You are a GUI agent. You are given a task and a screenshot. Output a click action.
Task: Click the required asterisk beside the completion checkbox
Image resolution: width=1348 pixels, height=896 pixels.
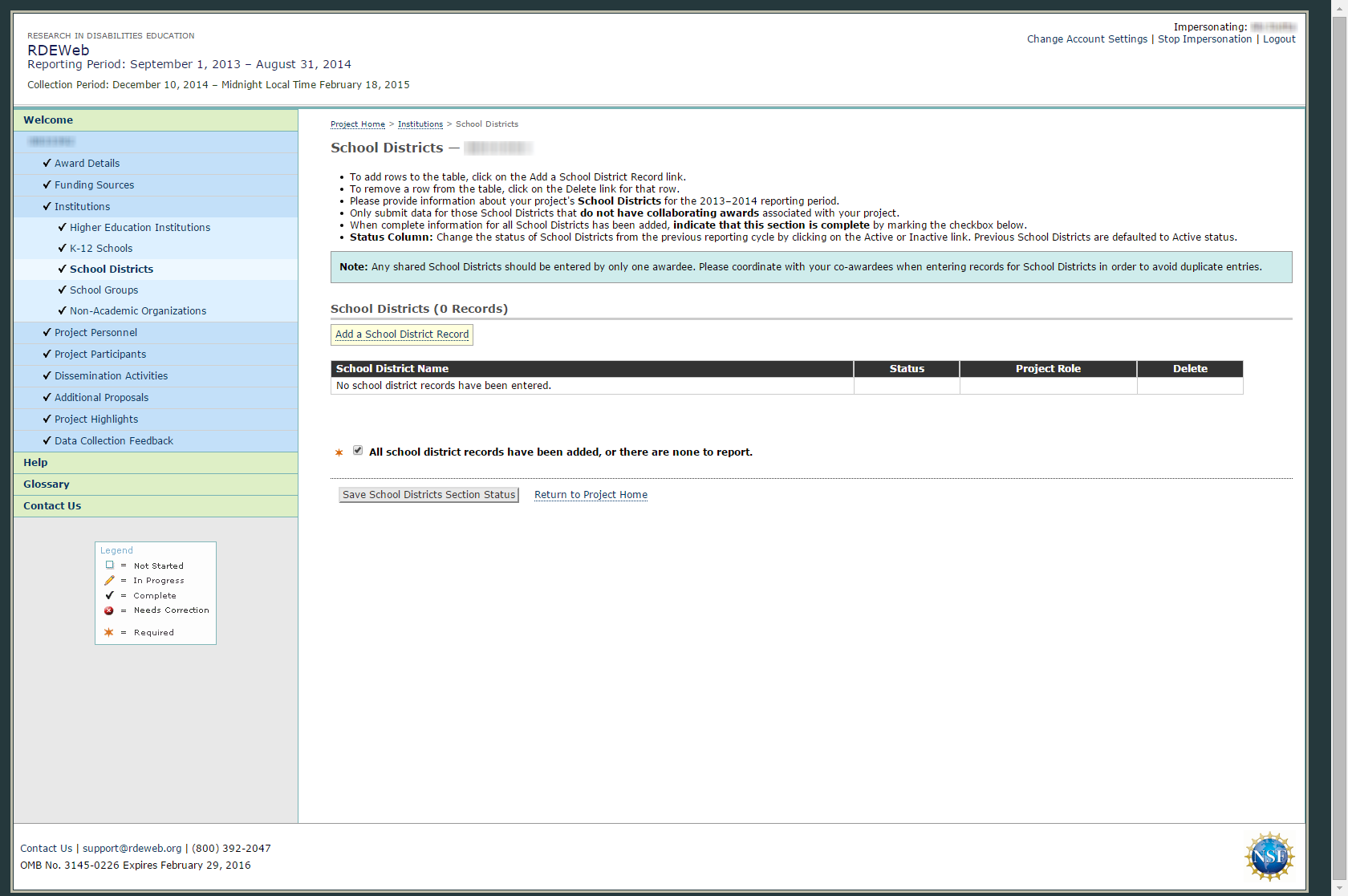click(x=339, y=452)
